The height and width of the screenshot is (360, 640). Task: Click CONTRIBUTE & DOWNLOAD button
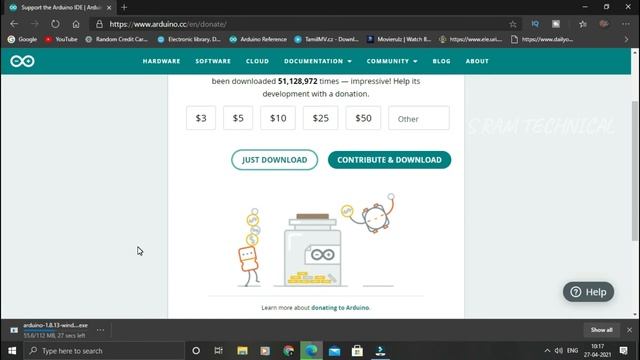(x=389, y=160)
